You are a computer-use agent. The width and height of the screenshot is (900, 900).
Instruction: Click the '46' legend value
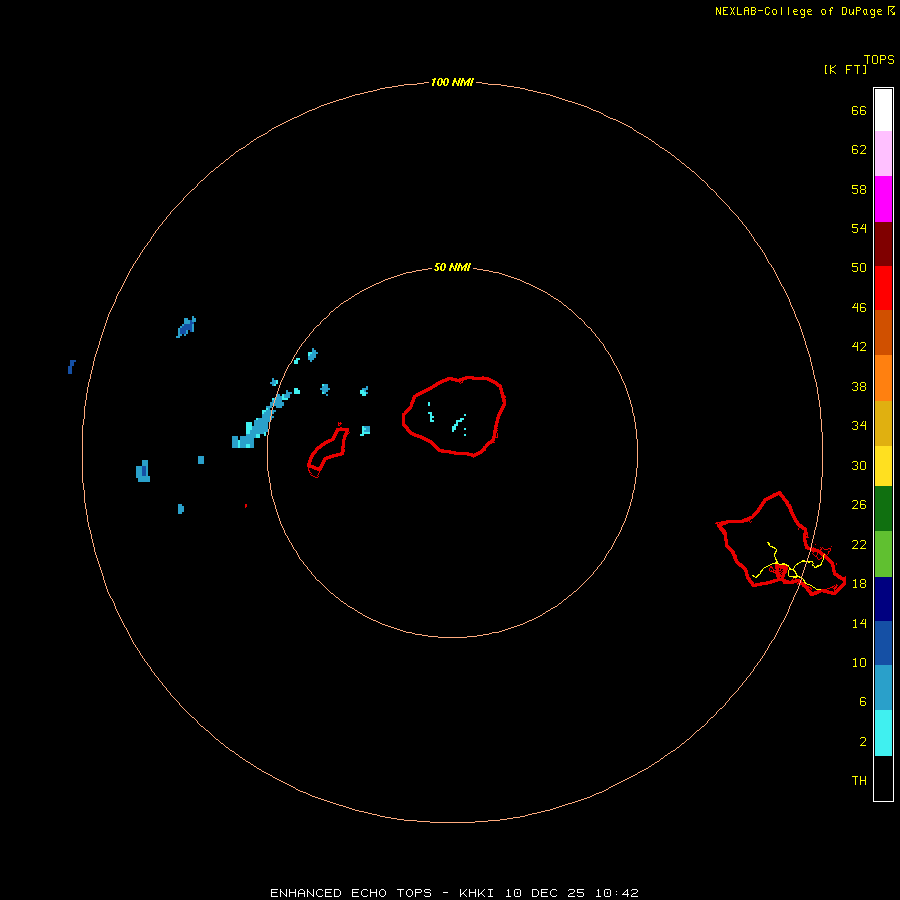(859, 307)
